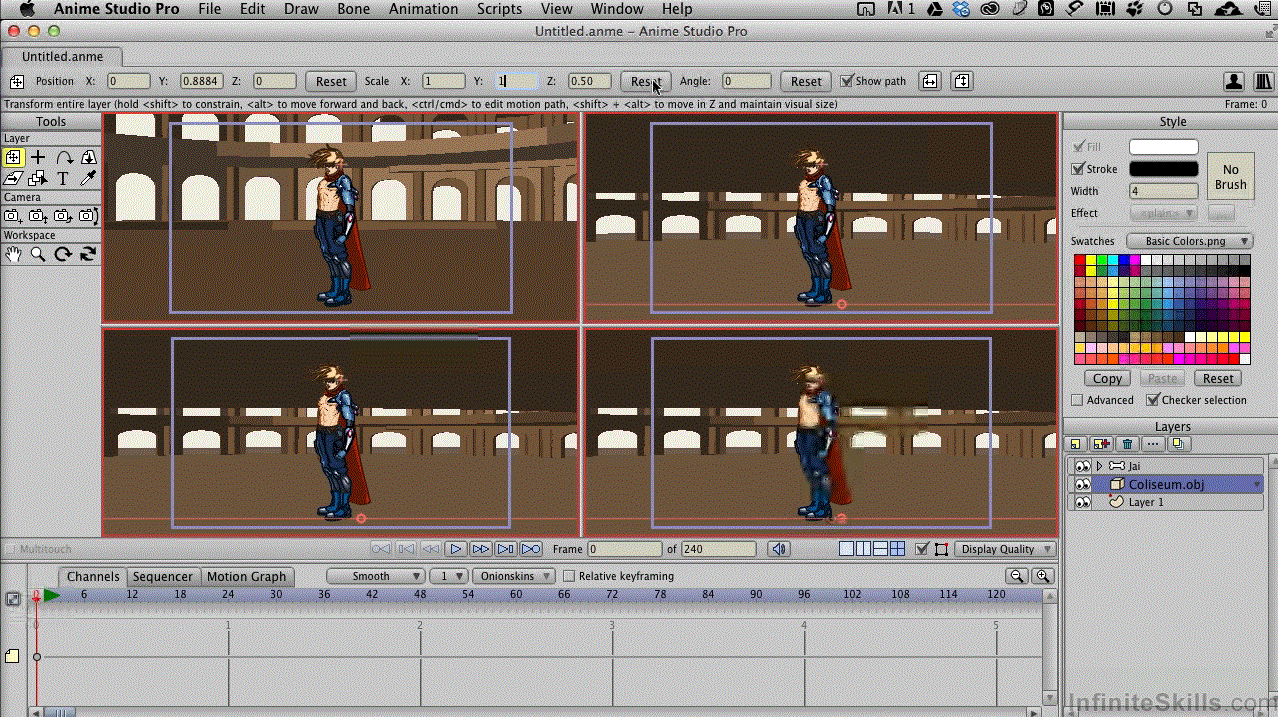
Task: Hide the Layer 1 layer using eye icon
Action: point(1082,502)
